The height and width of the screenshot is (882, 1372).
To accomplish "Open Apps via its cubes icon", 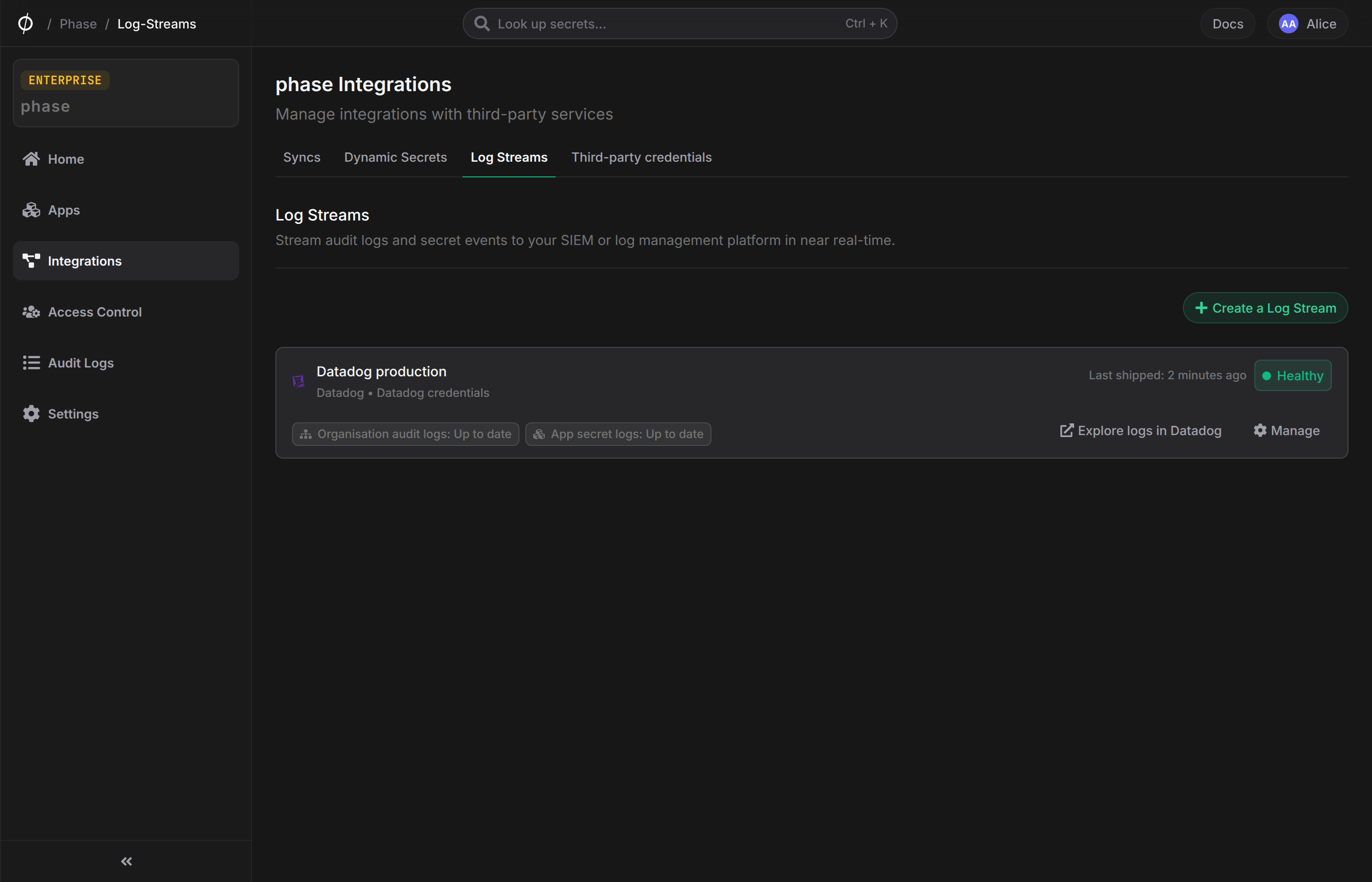I will coord(31,210).
